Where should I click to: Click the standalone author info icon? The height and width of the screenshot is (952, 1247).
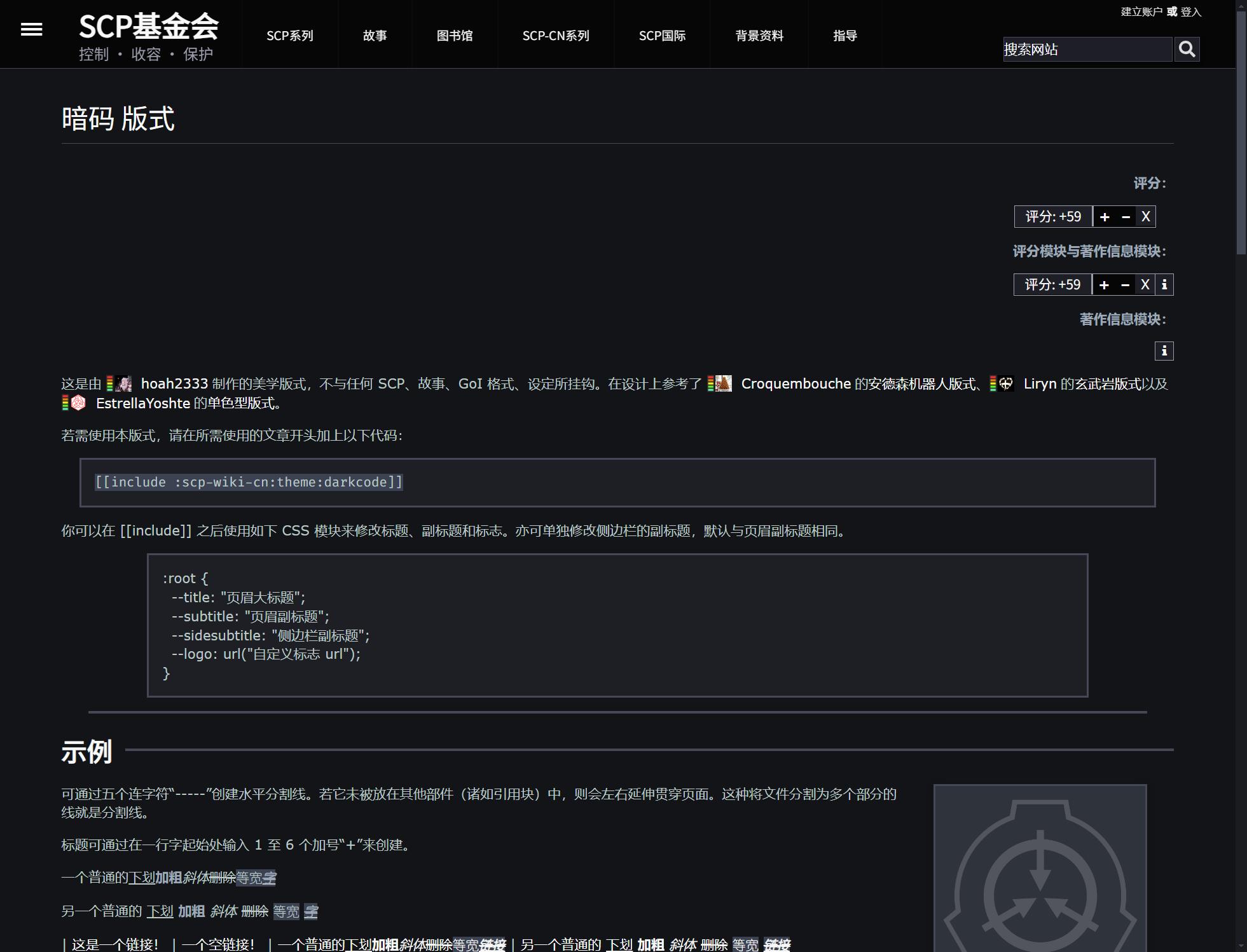pyautogui.click(x=1164, y=351)
